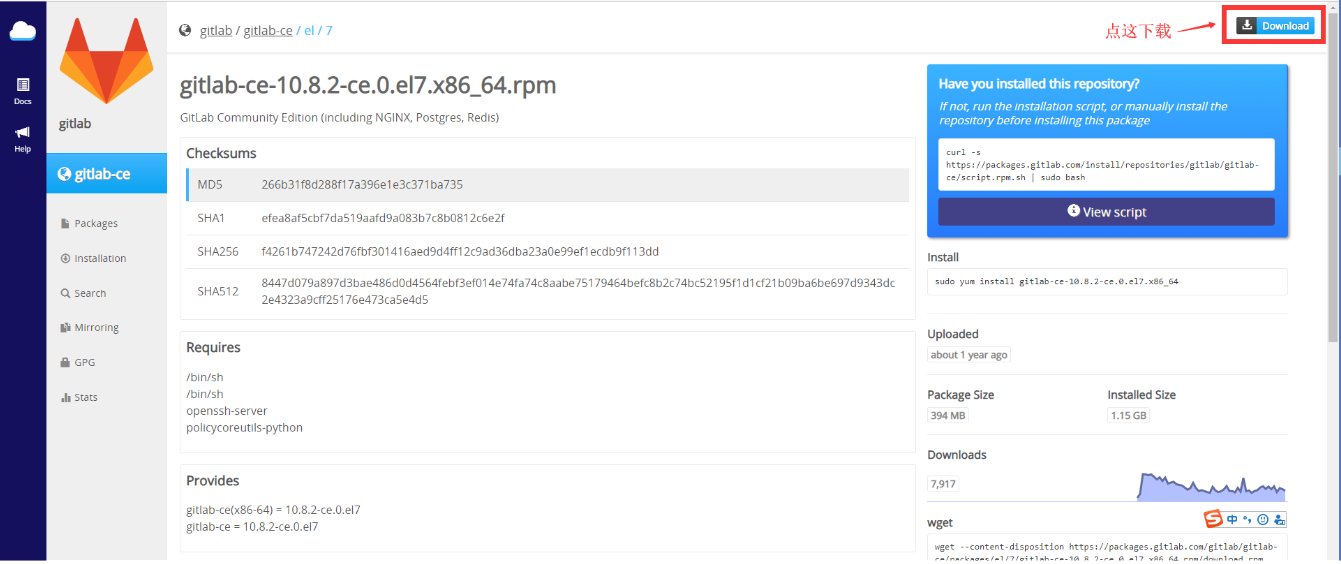The width and height of the screenshot is (1341, 564).
Task: Click the package title gitlab-ce-10.8.2-ce.0.el7.x86_64.rpm
Action: pyautogui.click(x=368, y=86)
